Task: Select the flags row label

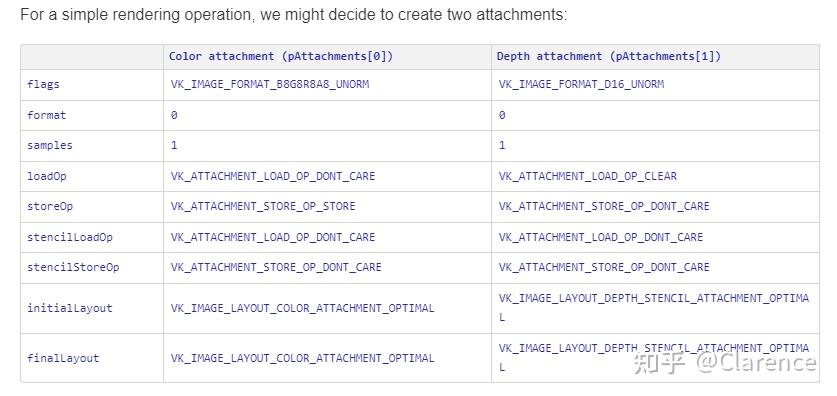Action: pos(43,84)
